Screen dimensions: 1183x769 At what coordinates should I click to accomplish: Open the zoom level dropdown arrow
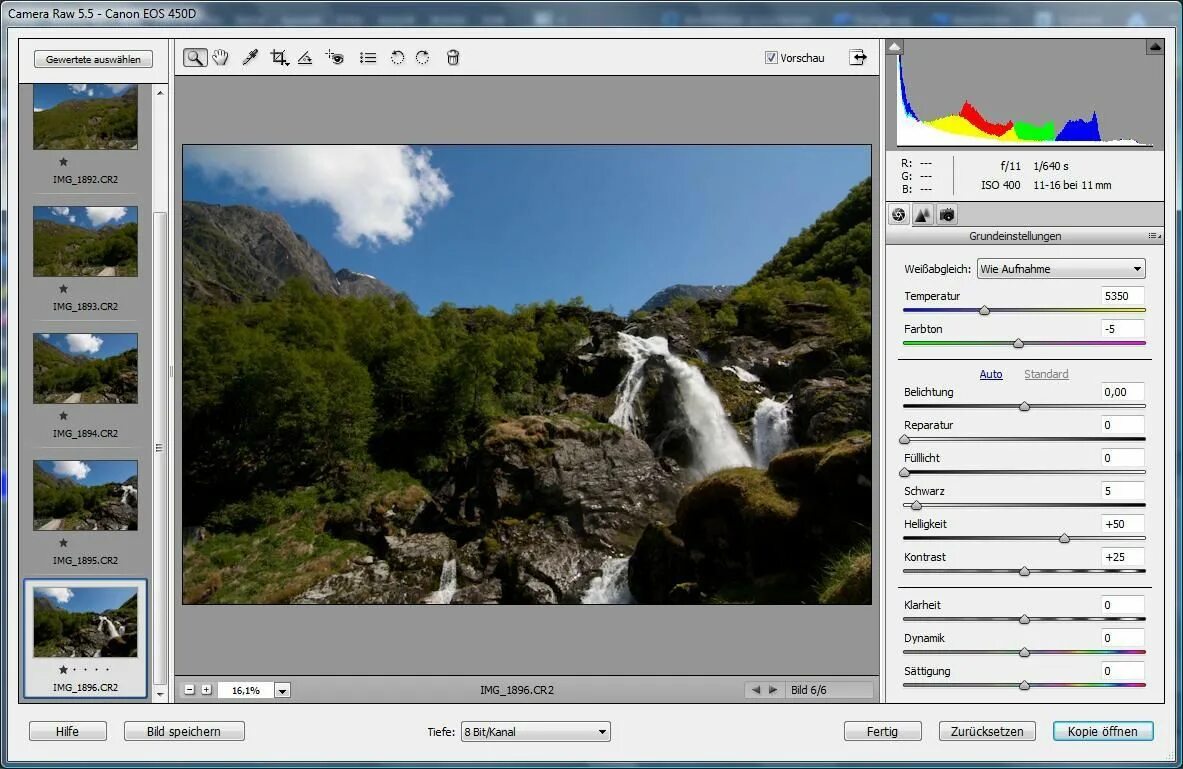[x=282, y=691]
